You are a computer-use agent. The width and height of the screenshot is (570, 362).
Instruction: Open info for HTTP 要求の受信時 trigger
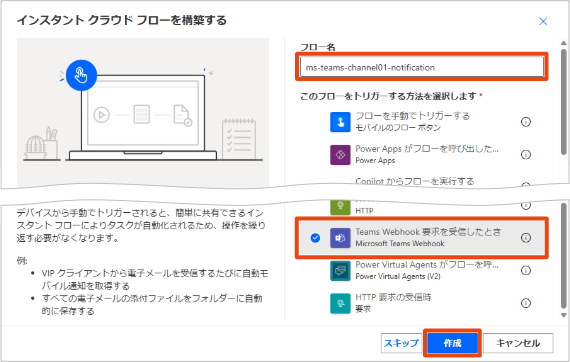coord(526,303)
